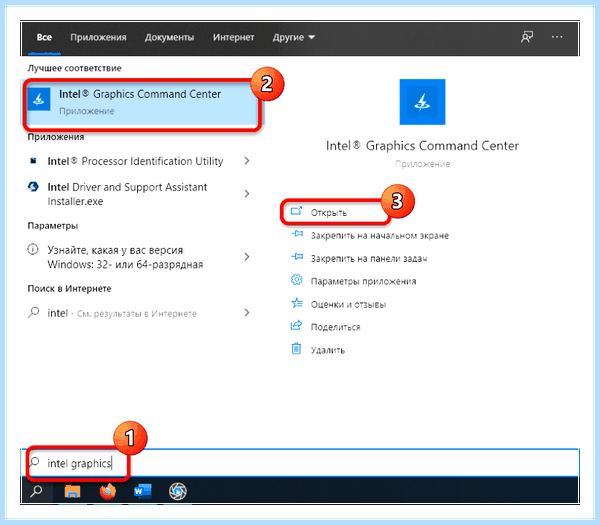Image resolution: width=600 pixels, height=525 pixels.
Task: Switch to the Приложения tab
Action: coord(98,38)
